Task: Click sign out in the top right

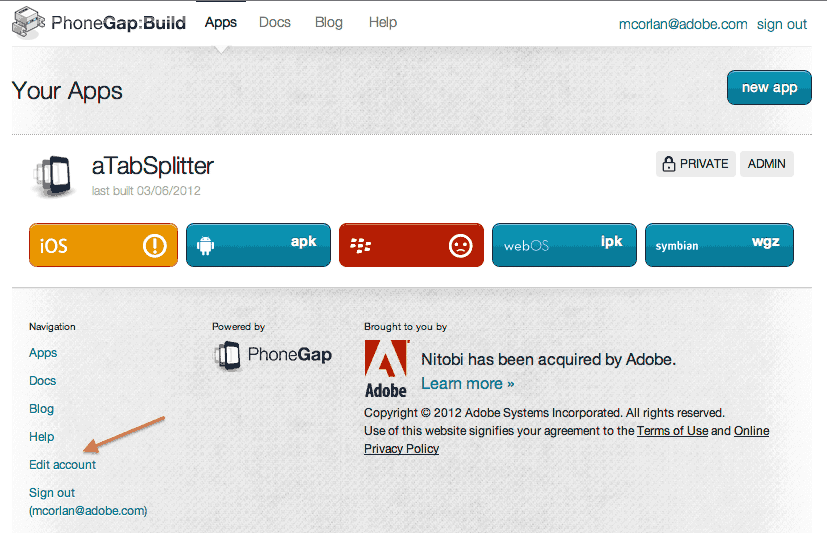Action: point(782,24)
